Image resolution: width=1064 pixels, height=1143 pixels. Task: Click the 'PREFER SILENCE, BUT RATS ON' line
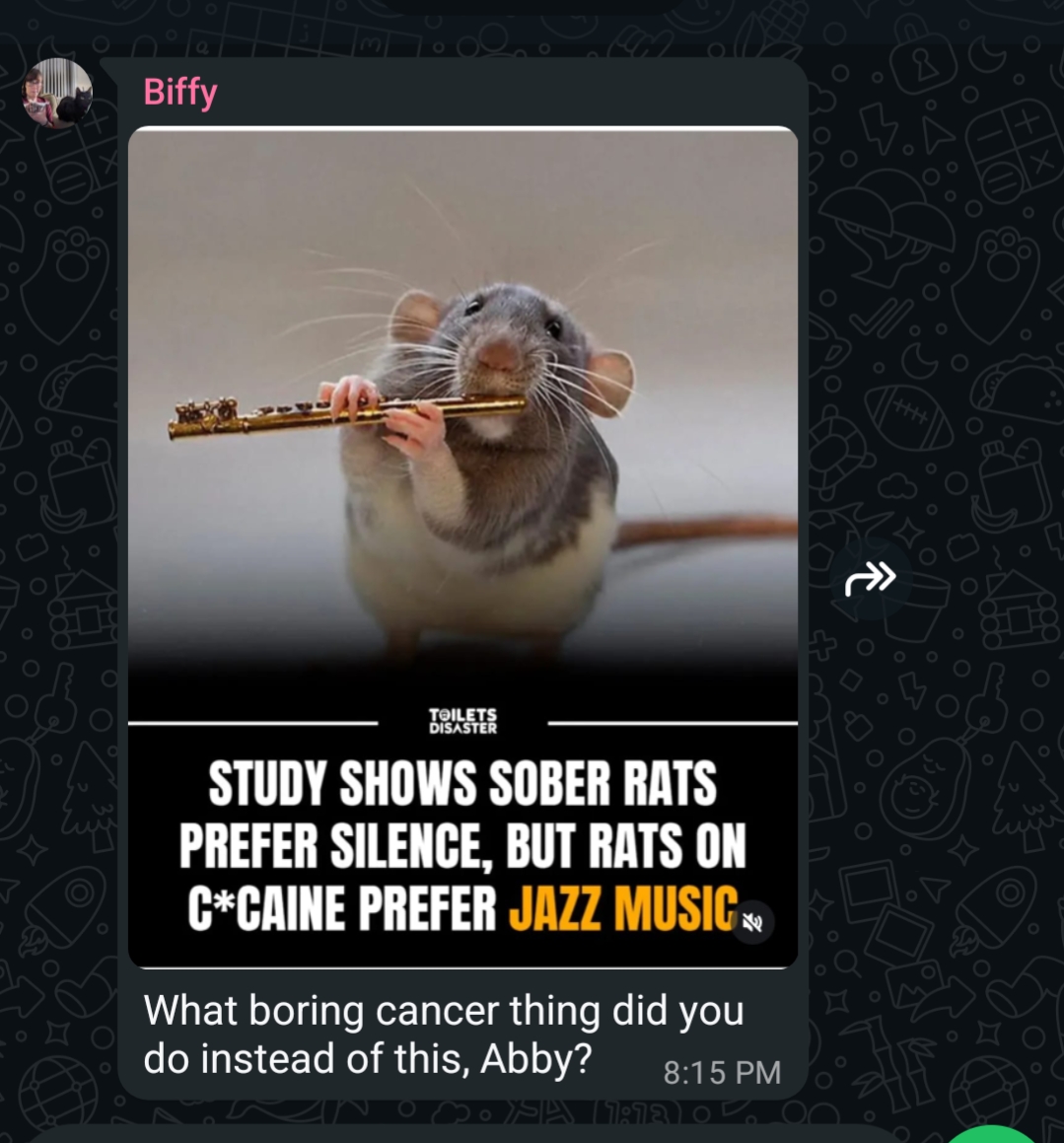462,846
